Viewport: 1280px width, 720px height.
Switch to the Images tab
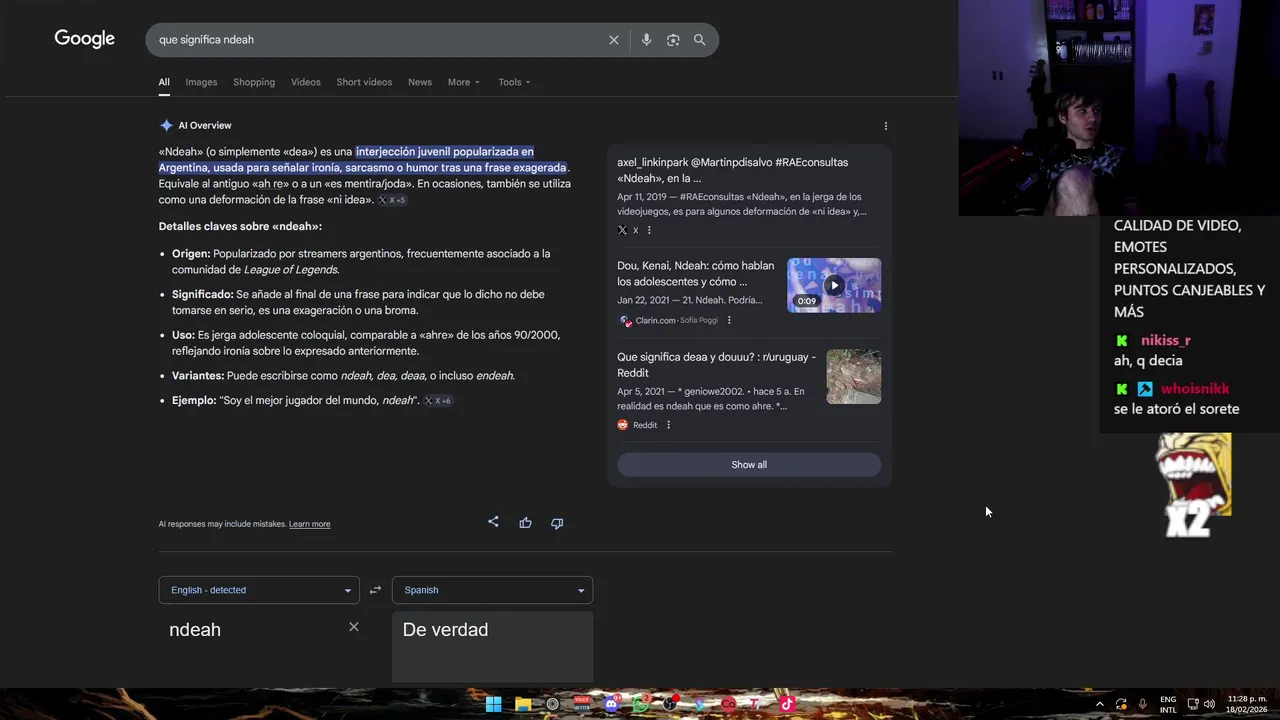(x=201, y=82)
